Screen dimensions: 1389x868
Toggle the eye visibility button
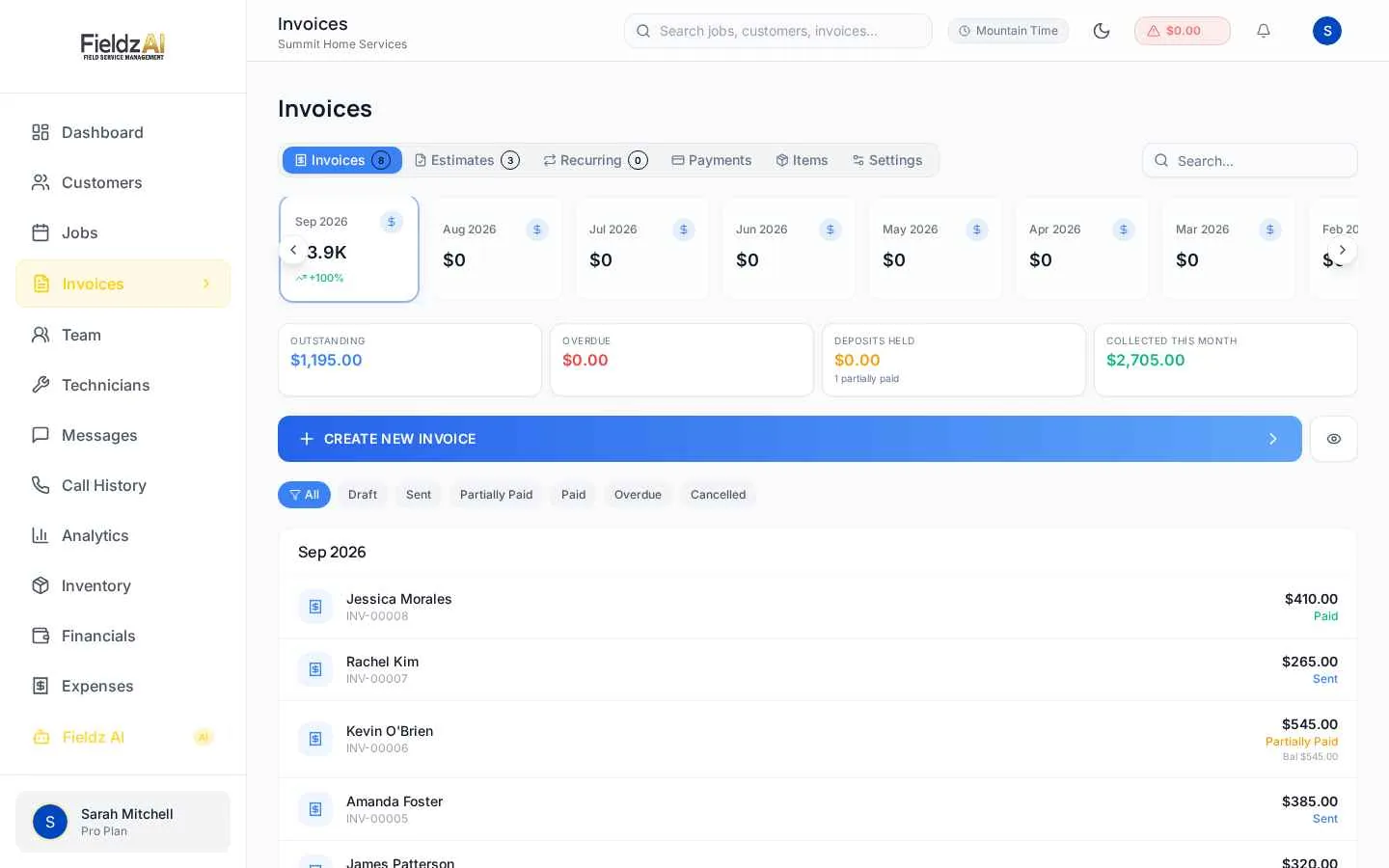tap(1334, 439)
